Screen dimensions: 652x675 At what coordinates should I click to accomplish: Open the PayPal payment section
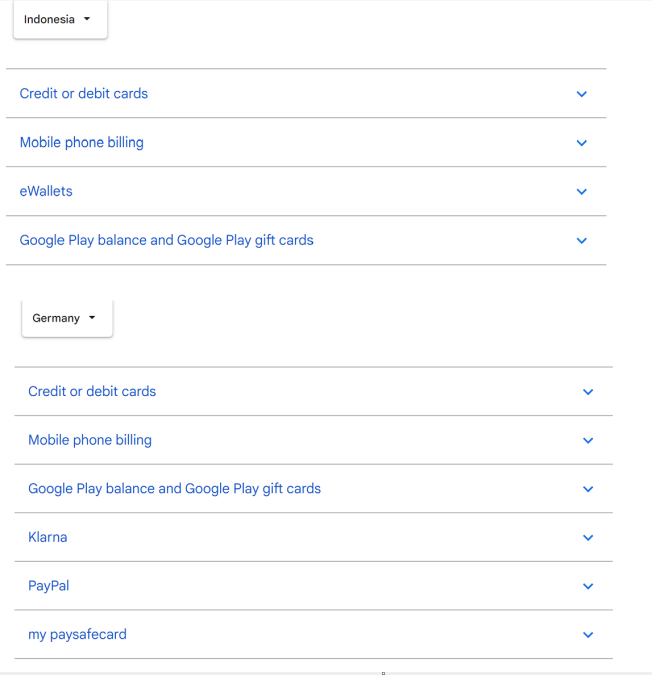pyautogui.click(x=49, y=586)
